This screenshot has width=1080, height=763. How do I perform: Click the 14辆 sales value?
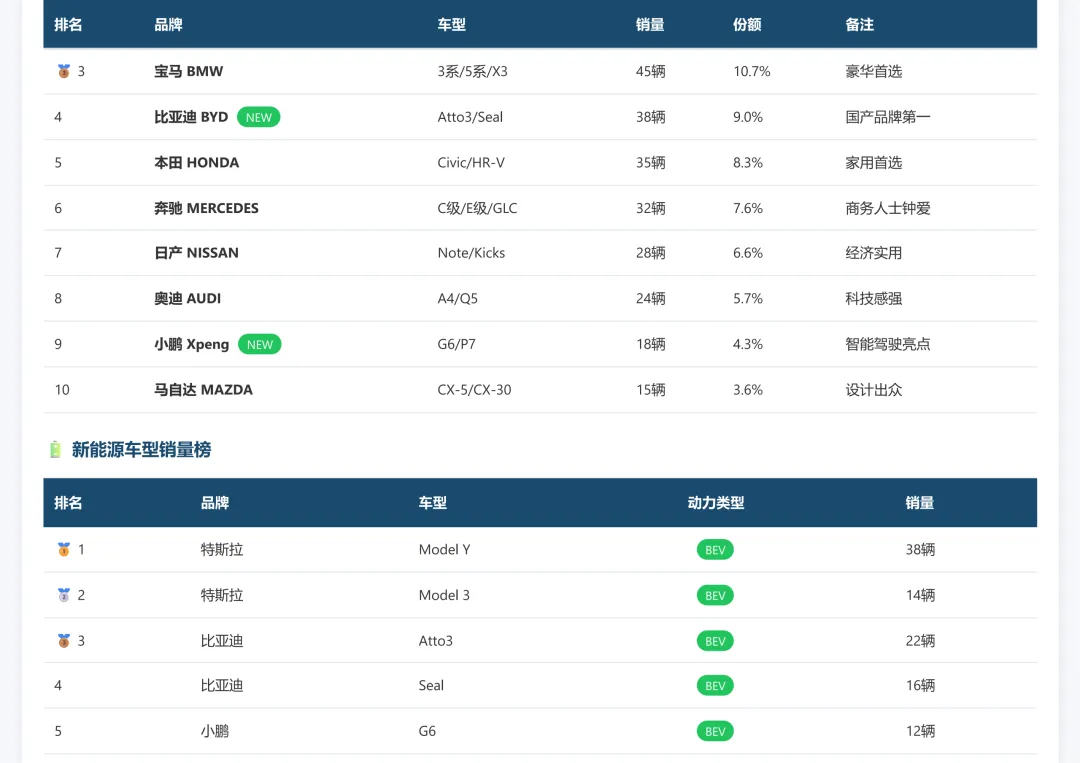pyautogui.click(x=920, y=595)
